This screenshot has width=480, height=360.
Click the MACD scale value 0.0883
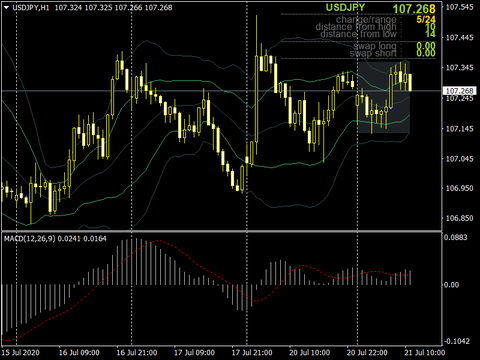tap(456, 237)
